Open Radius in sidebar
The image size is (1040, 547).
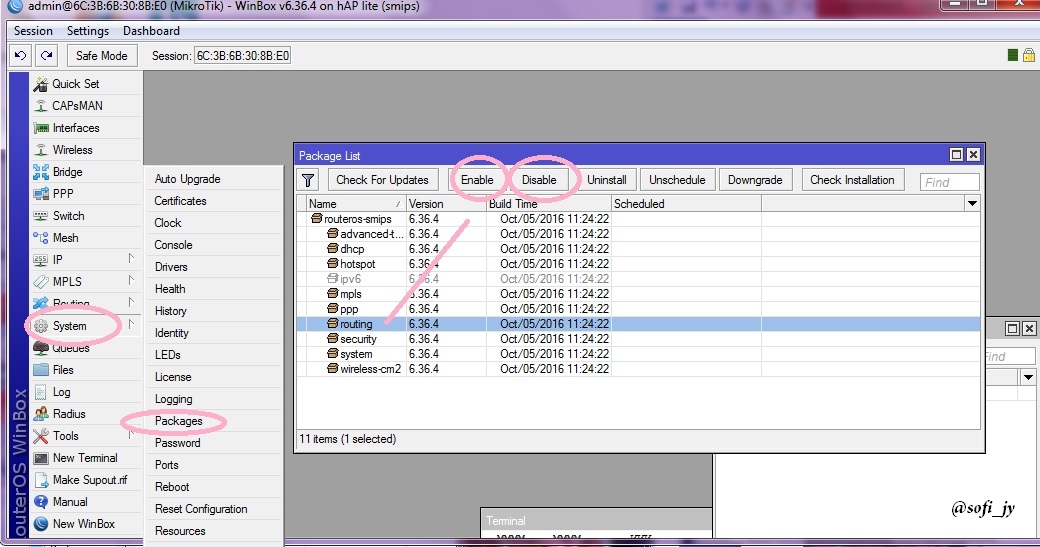pos(86,414)
